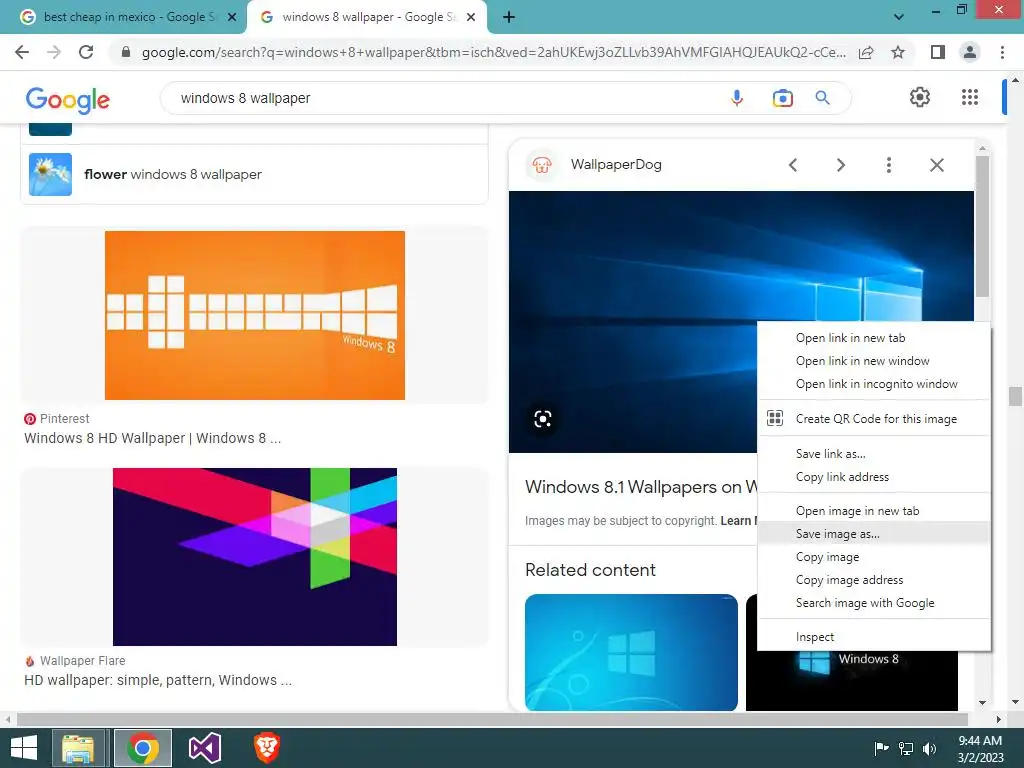Close the 'windows 8 wallpaper' tab
The width and height of the screenshot is (1024, 768).
tap(471, 18)
